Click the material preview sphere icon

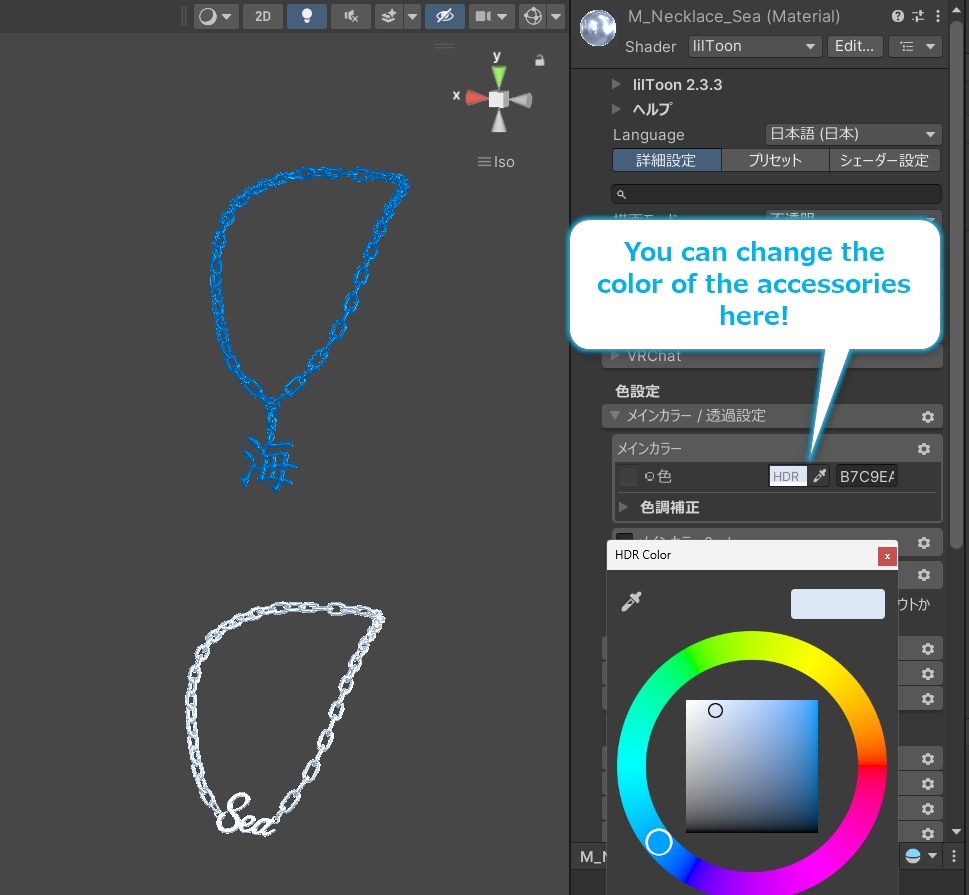[598, 28]
